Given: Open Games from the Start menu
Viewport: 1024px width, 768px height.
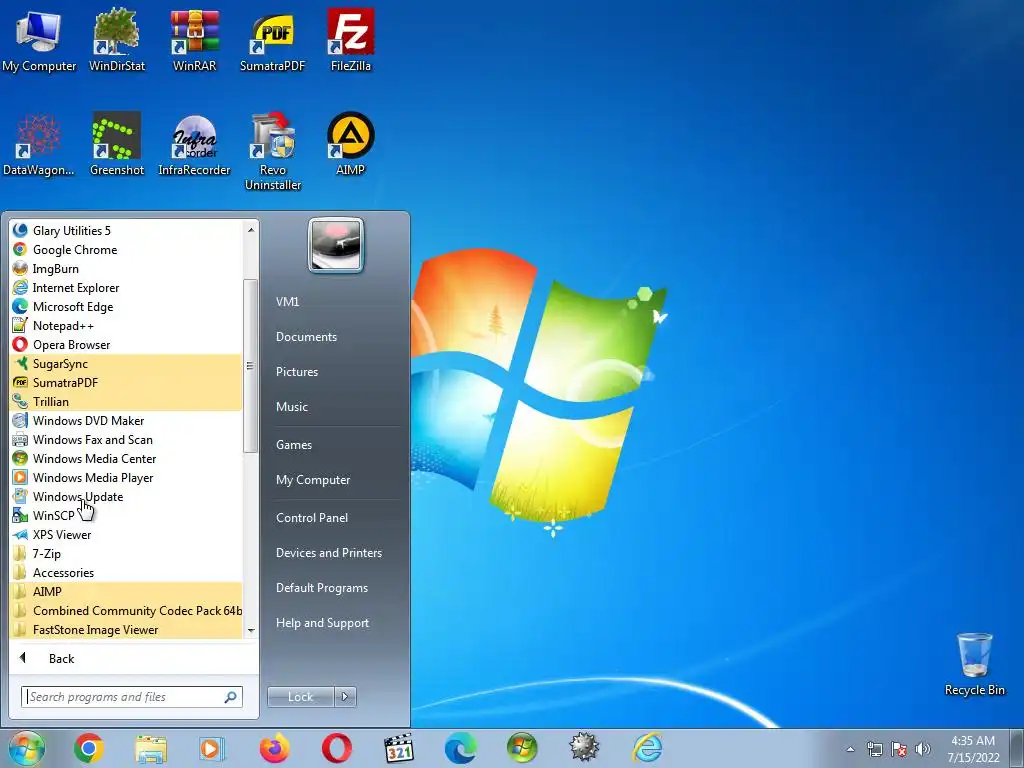Looking at the screenshot, I should 294,445.
